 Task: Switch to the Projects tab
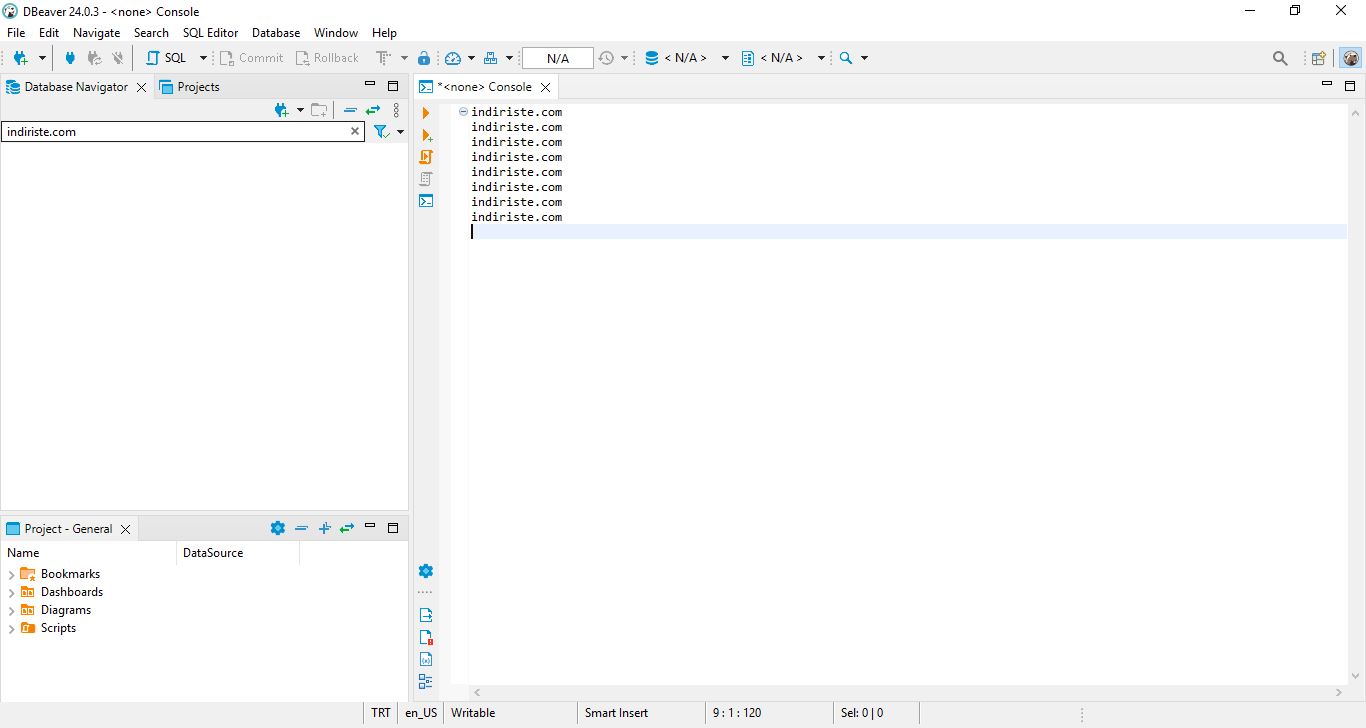(190, 87)
